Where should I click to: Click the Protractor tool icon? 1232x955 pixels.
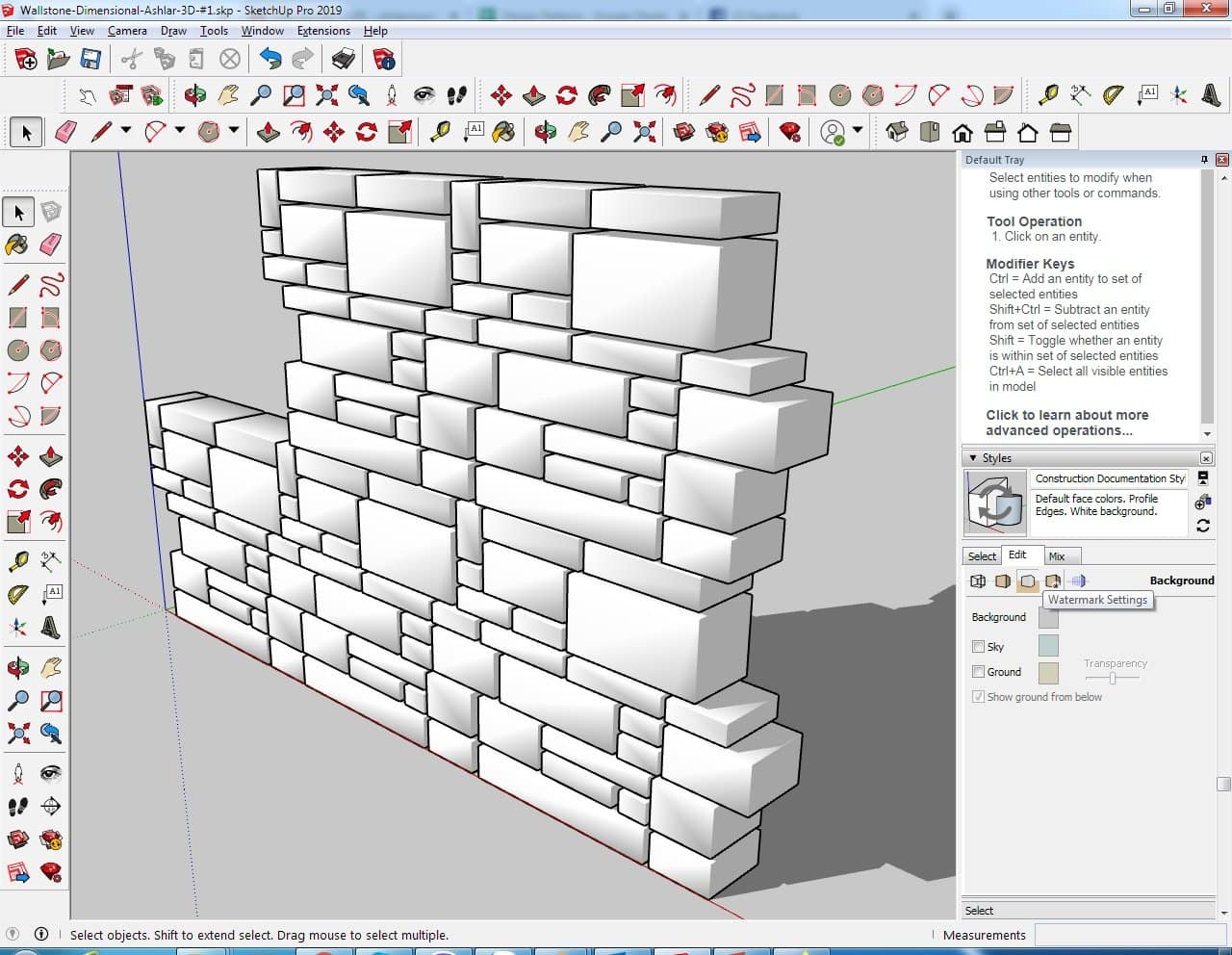[x=1114, y=94]
